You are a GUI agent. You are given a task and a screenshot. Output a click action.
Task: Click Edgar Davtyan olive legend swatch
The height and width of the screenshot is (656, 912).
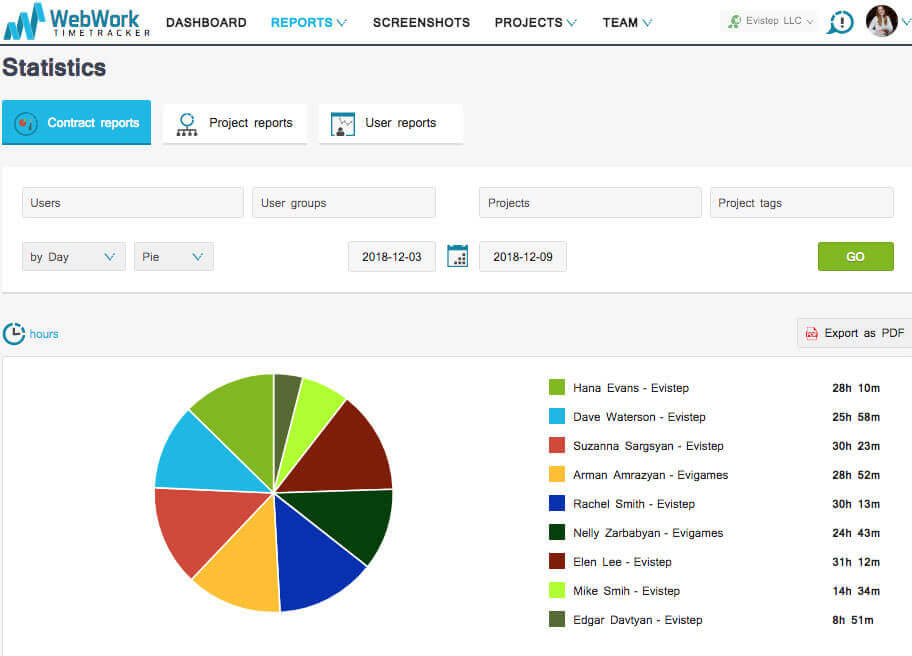(x=557, y=619)
